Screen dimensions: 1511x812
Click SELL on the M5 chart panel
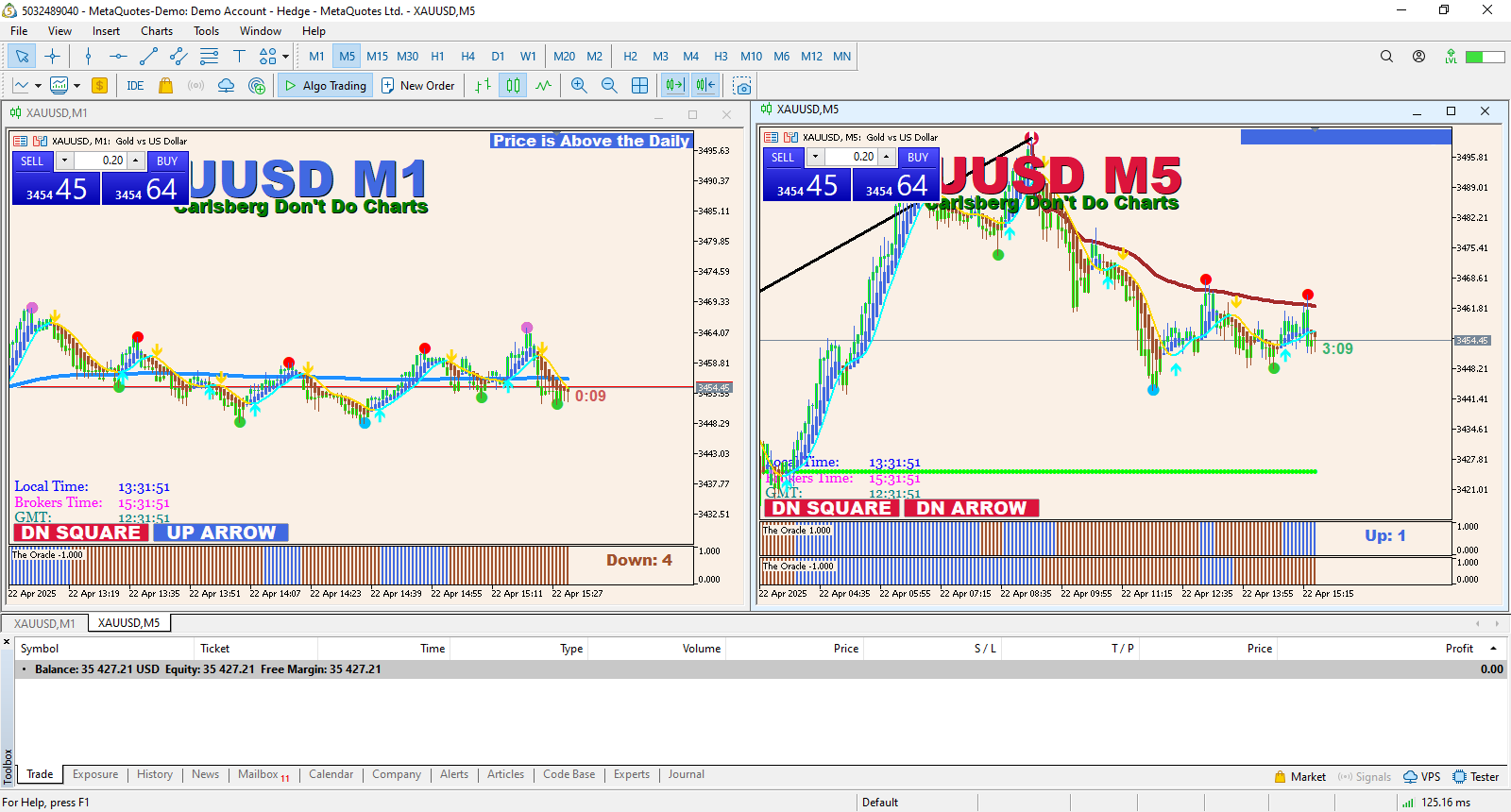pos(783,158)
